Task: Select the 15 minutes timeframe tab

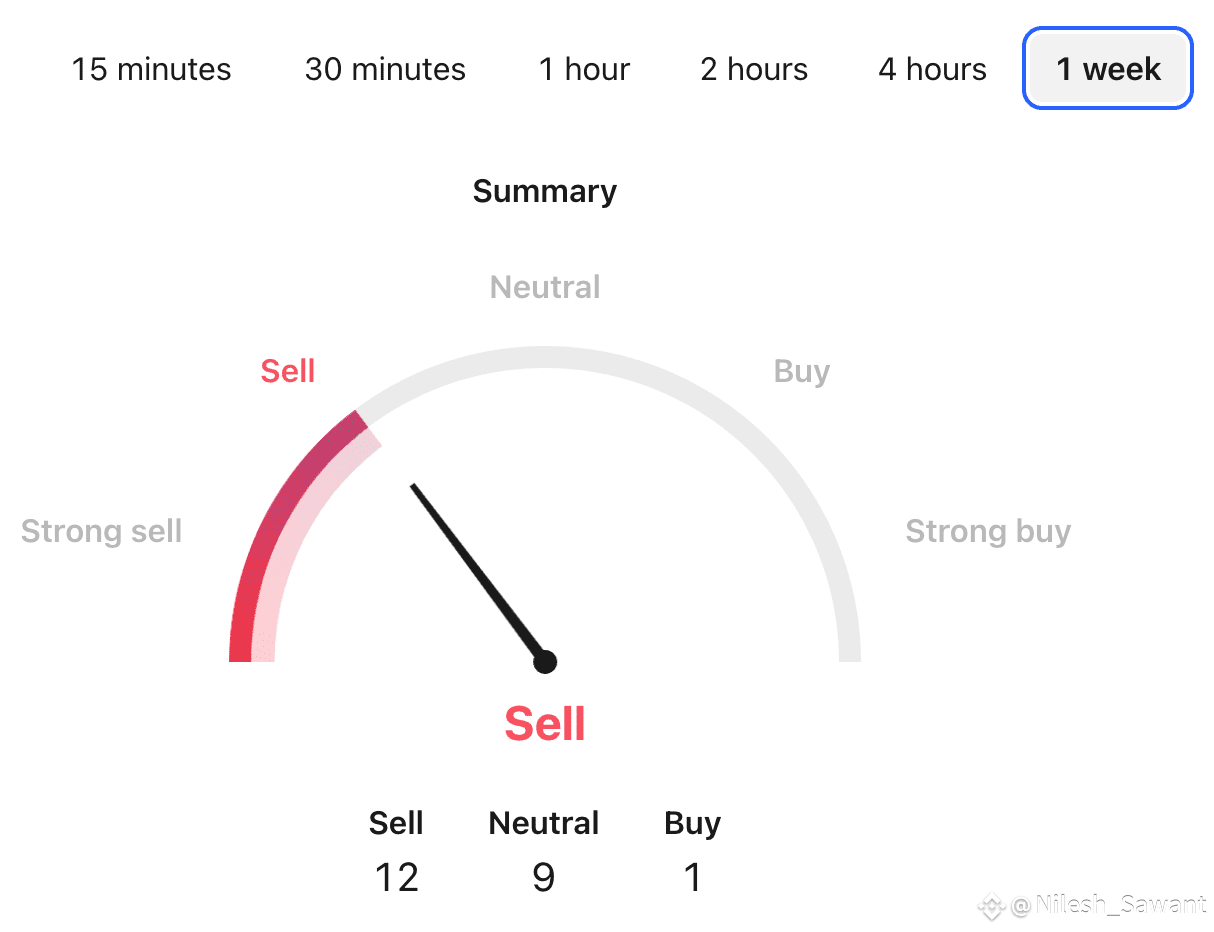Action: point(151,69)
